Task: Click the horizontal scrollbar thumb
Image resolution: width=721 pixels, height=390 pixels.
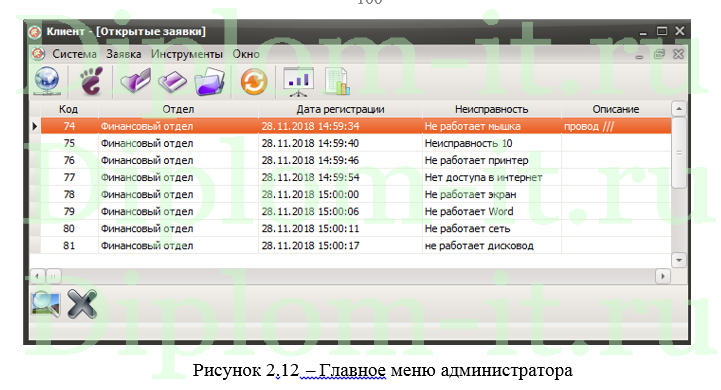Action: (x=53, y=276)
